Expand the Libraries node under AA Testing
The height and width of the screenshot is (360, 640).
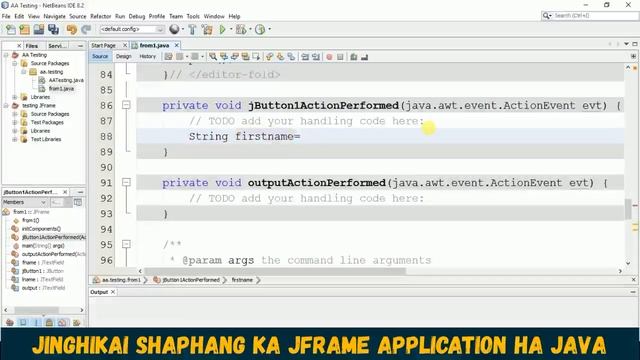pyautogui.click(x=15, y=97)
